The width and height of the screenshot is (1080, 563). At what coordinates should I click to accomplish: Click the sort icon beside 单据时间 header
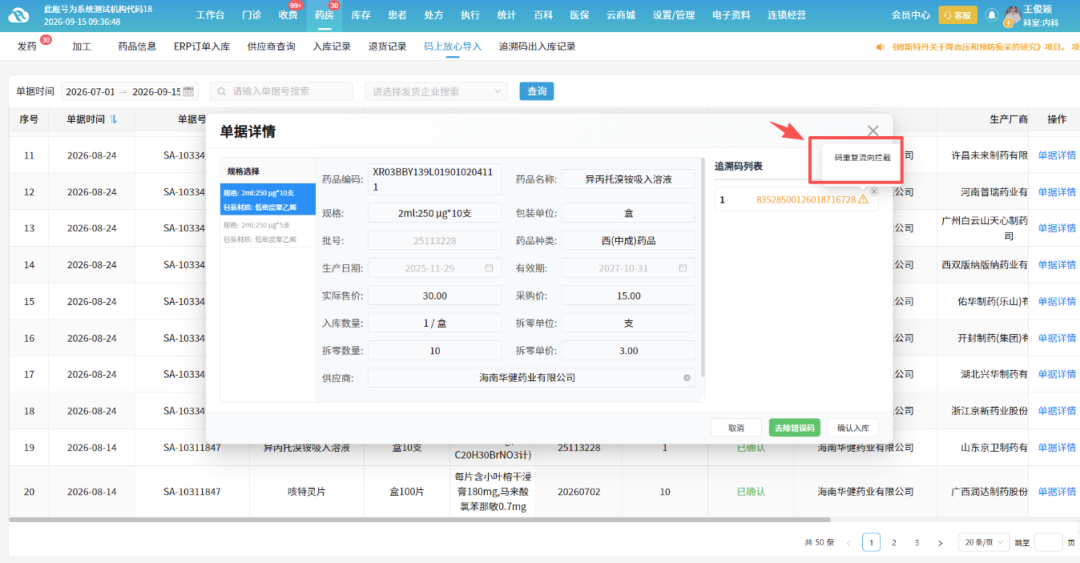pyautogui.click(x=114, y=119)
